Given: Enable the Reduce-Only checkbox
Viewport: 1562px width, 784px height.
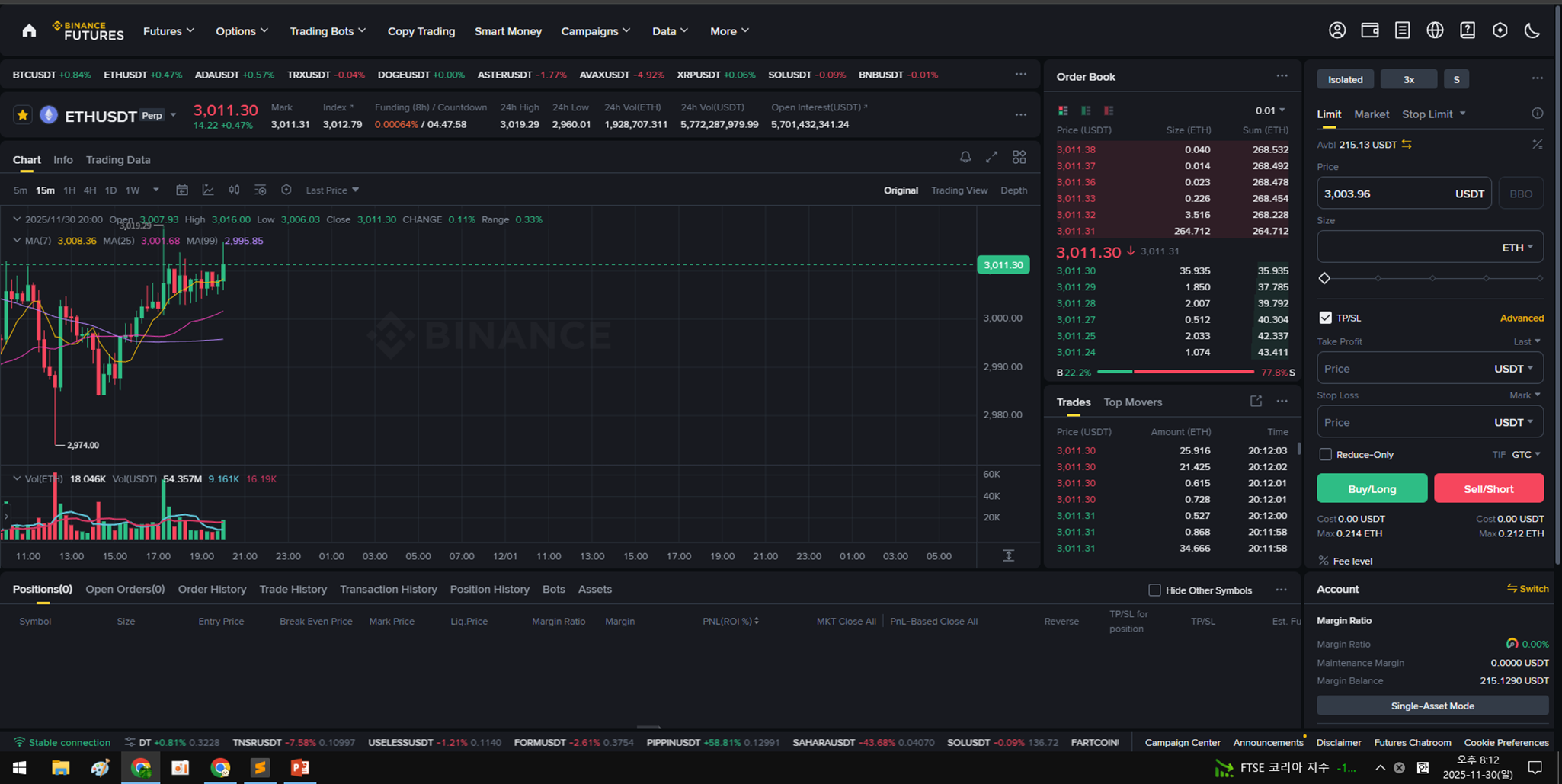Looking at the screenshot, I should click(x=1326, y=454).
